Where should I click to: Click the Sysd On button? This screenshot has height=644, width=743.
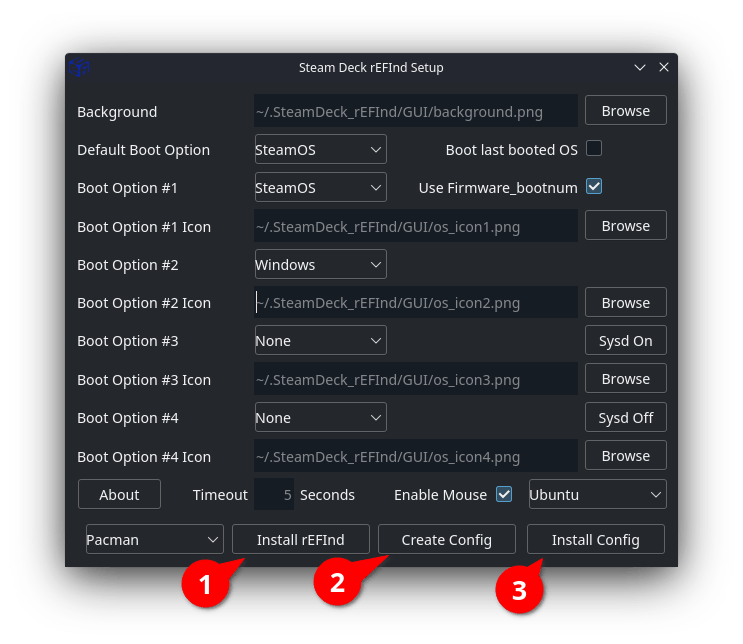[626, 341]
